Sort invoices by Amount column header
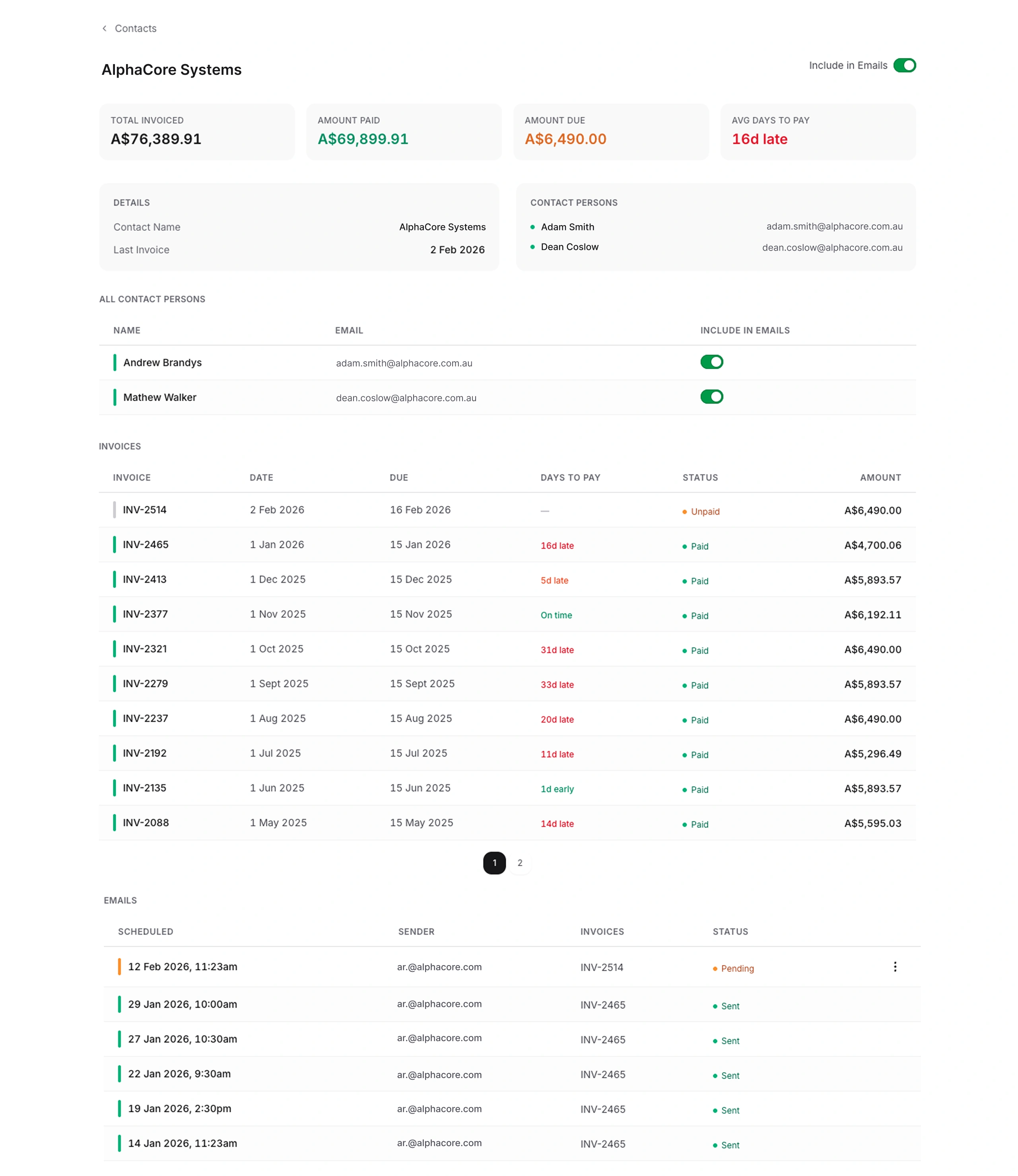The image size is (1018, 1176). (880, 477)
